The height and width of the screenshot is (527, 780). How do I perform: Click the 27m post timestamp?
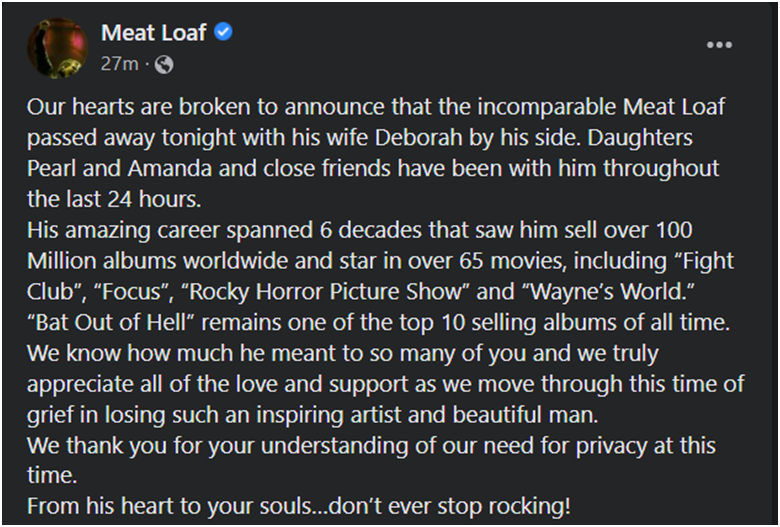pyautogui.click(x=118, y=64)
